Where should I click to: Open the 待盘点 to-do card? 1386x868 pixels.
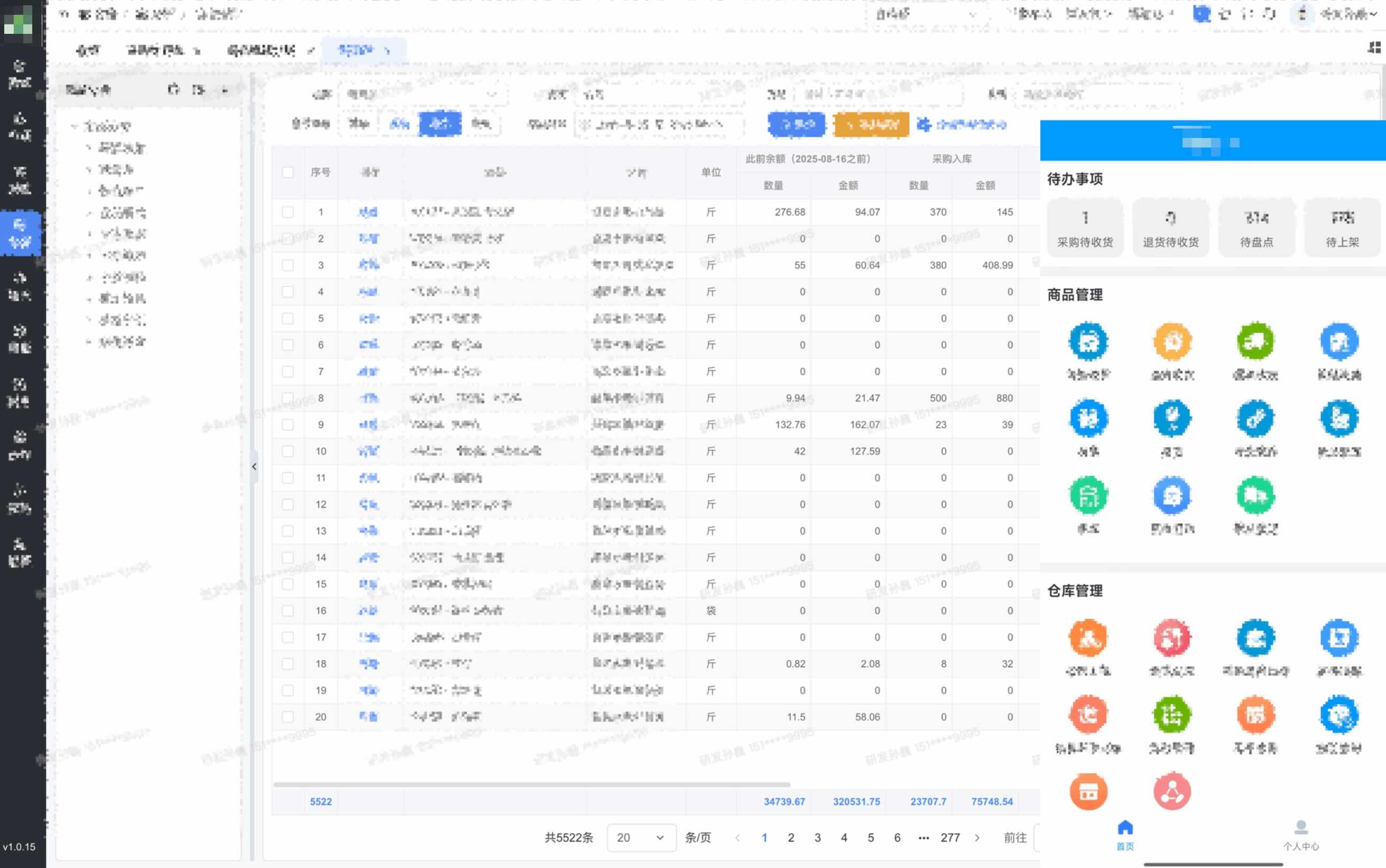coord(1256,228)
